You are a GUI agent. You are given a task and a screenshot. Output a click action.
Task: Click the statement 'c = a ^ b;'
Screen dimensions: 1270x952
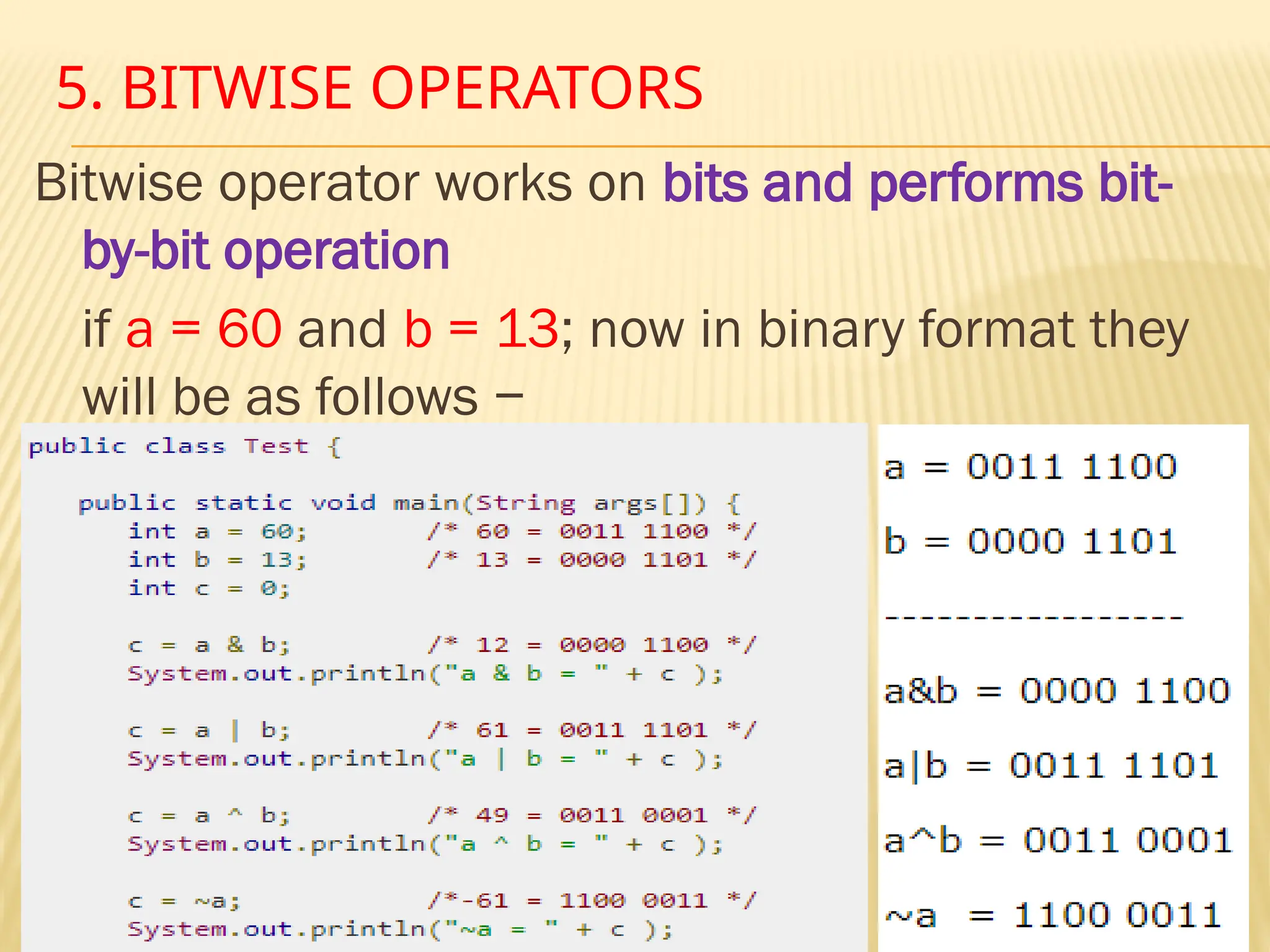click(x=209, y=815)
